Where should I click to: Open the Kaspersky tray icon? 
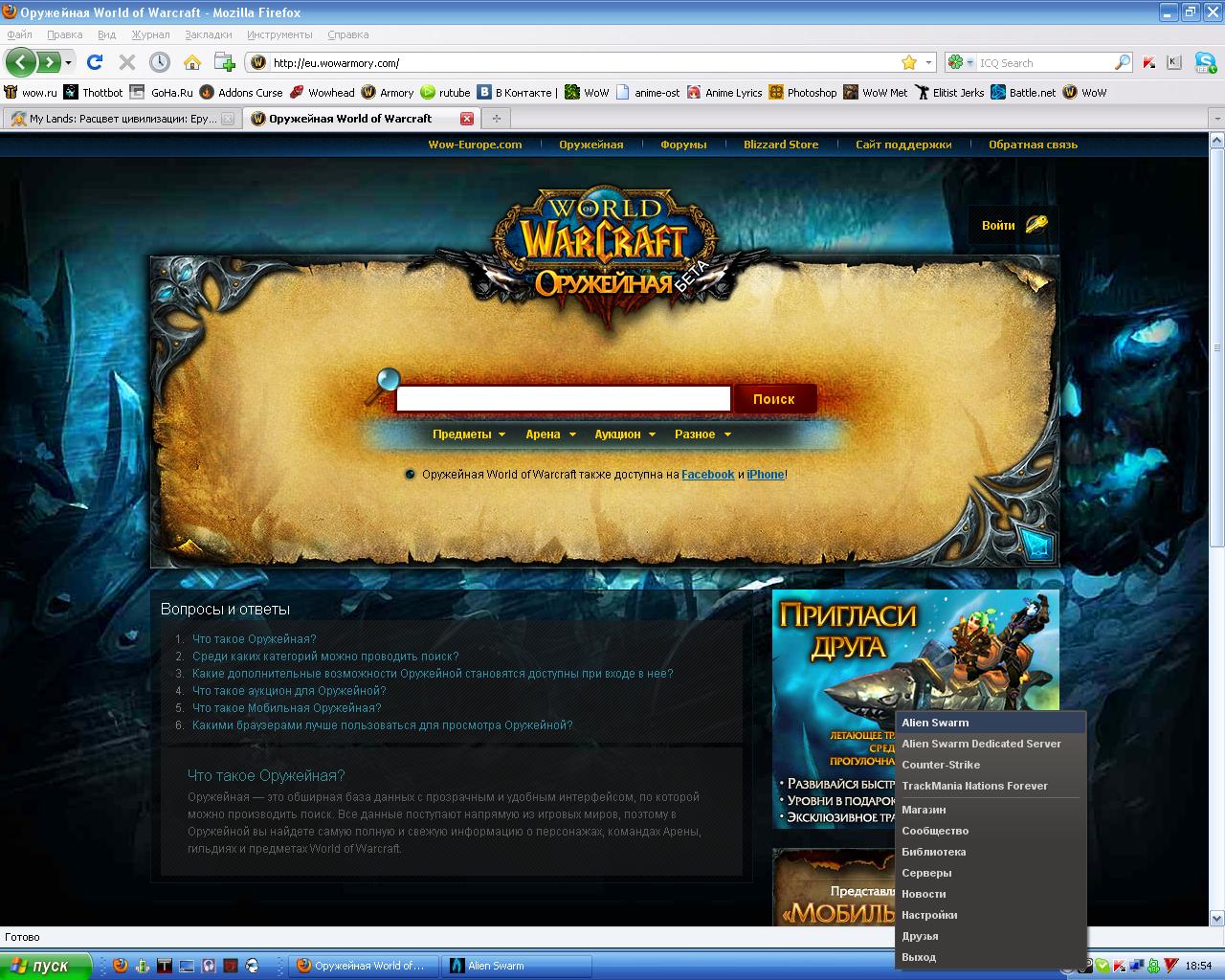pyautogui.click(x=1120, y=966)
